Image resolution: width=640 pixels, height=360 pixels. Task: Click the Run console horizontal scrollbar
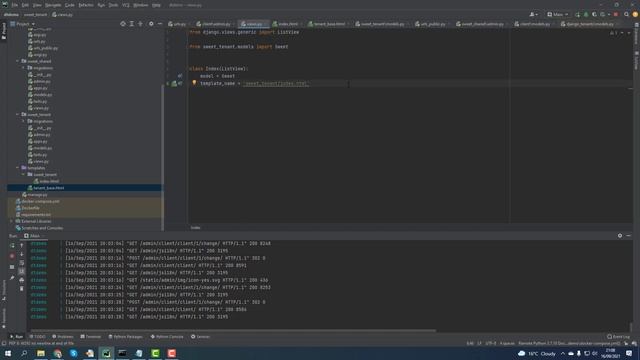click(x=233, y=330)
